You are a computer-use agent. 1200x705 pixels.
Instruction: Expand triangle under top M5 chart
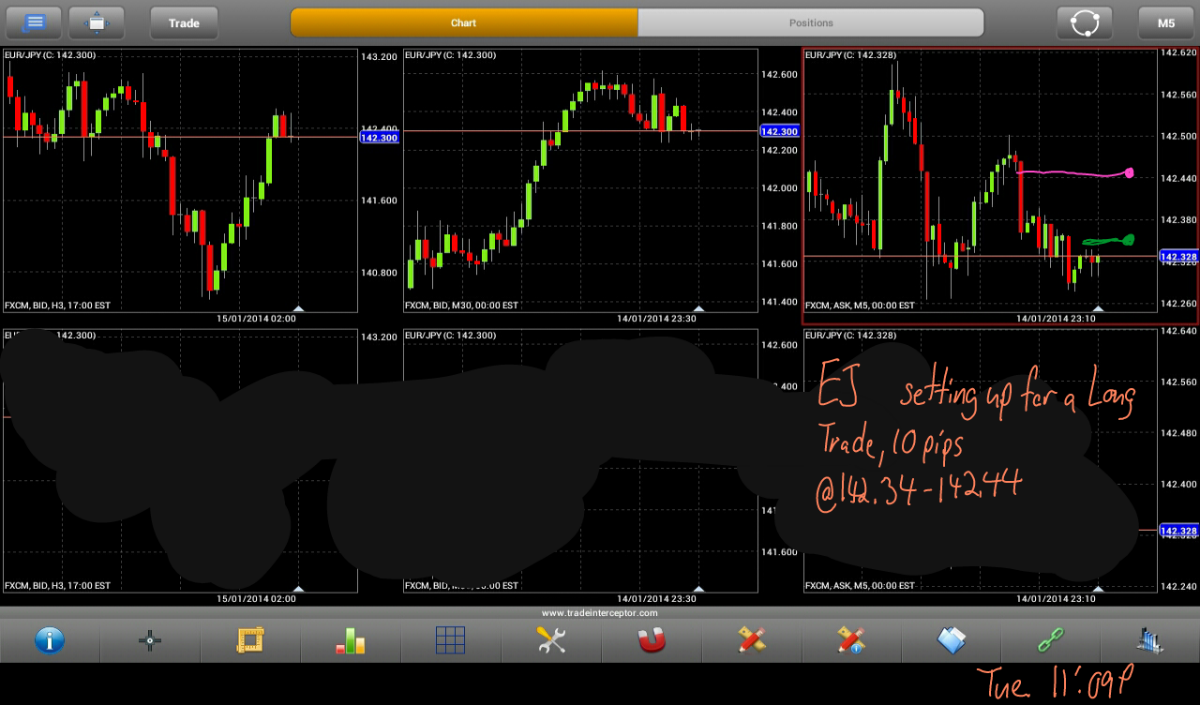coord(1098,308)
